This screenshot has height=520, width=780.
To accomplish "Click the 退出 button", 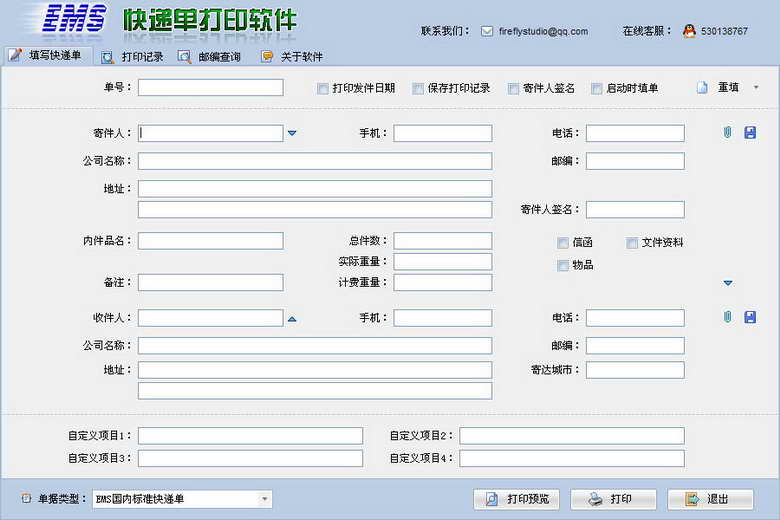I will point(710,499).
